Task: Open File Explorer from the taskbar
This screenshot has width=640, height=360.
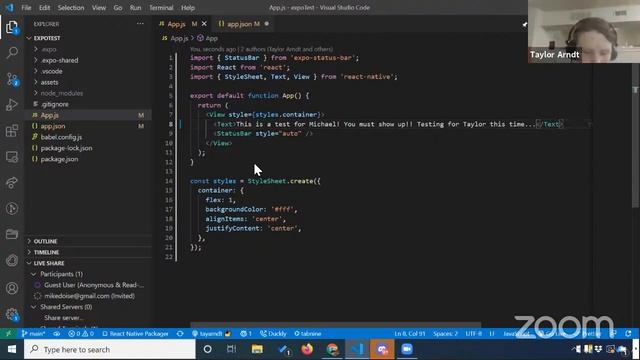Action: (x=257, y=349)
